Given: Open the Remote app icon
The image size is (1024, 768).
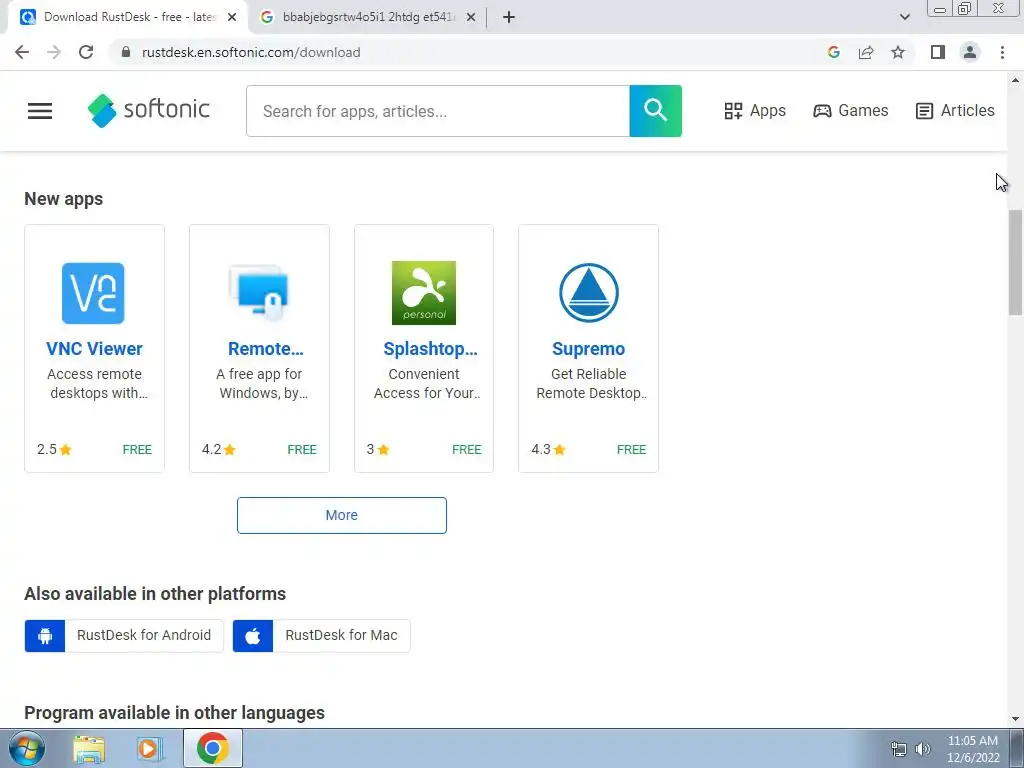Looking at the screenshot, I should (259, 293).
